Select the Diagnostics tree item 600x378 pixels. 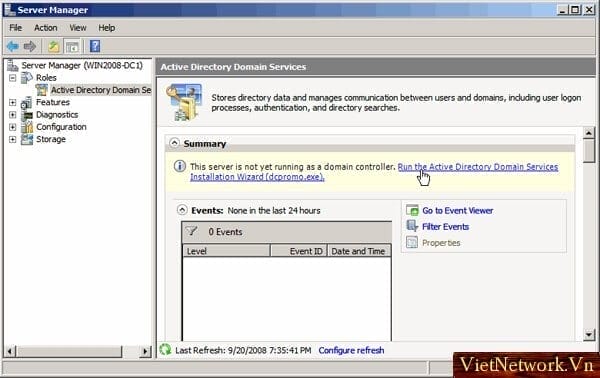click(x=57, y=114)
